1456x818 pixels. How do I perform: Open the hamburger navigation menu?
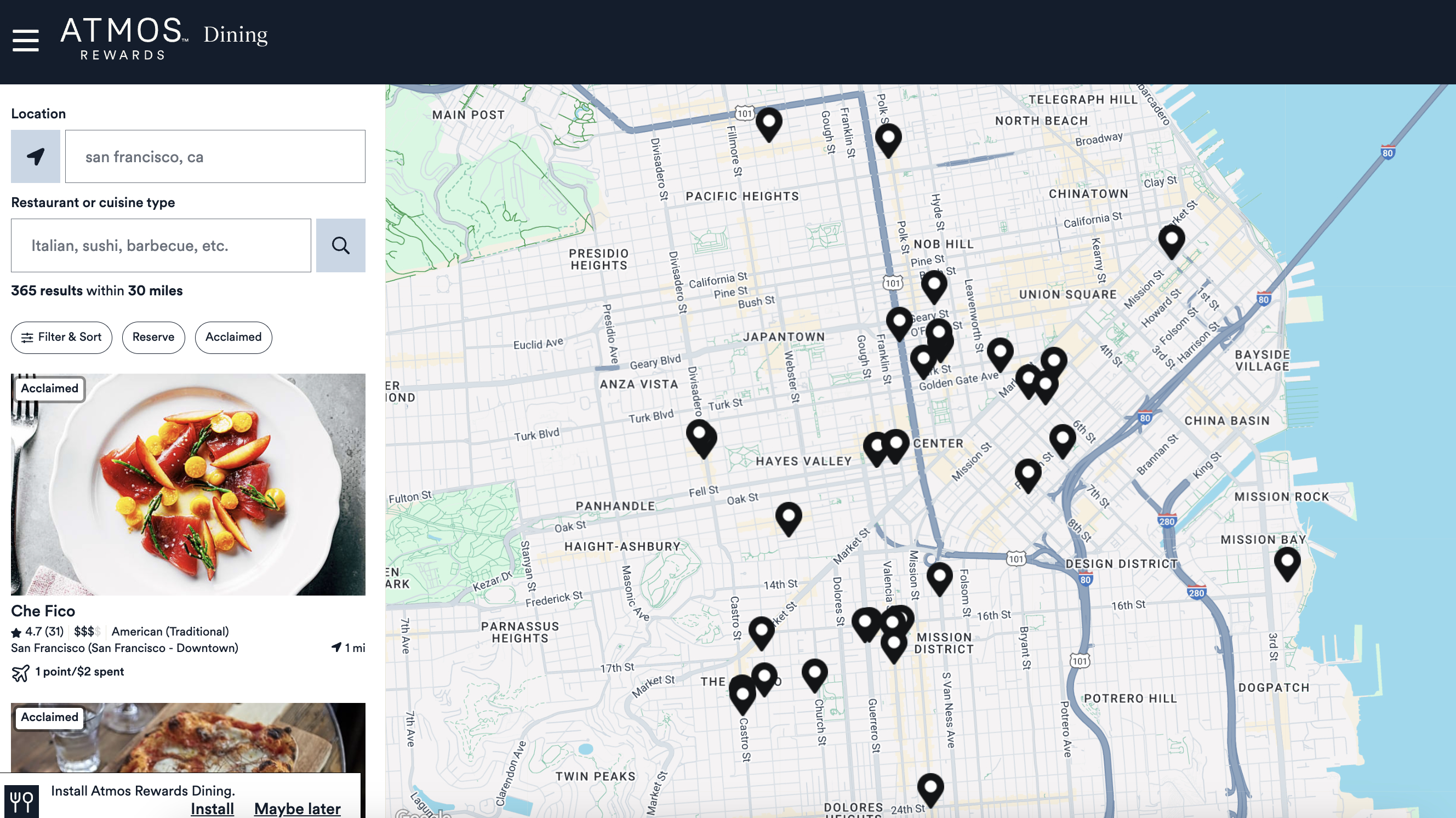coord(25,41)
